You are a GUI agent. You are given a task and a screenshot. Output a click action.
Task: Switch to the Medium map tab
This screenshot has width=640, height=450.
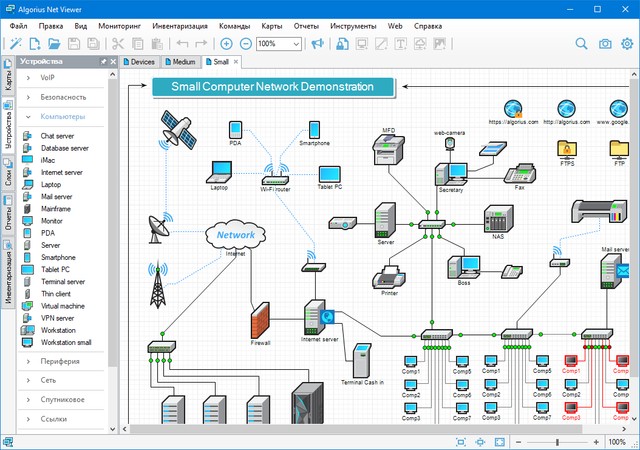pyautogui.click(x=179, y=61)
